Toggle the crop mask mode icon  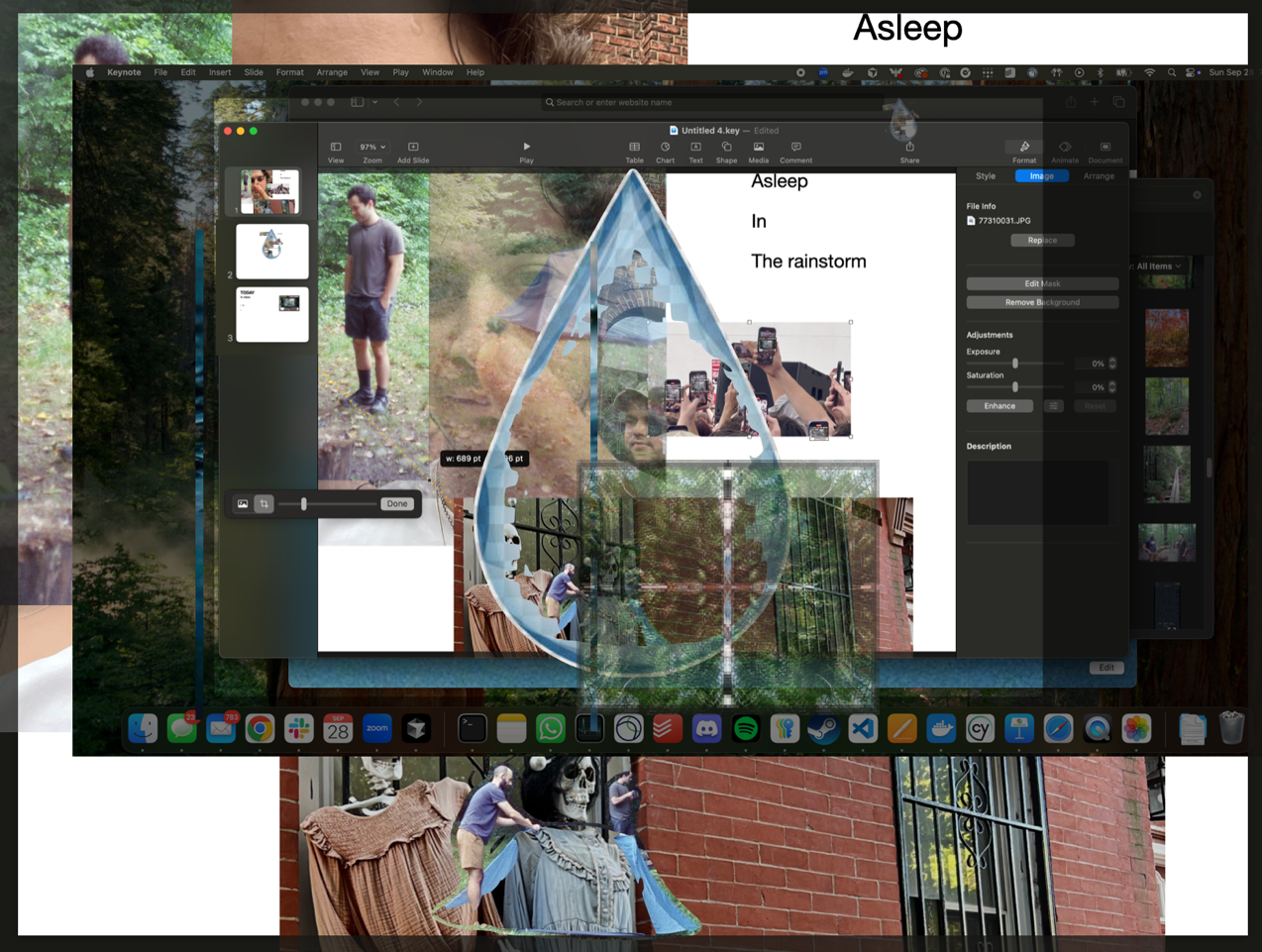[x=264, y=504]
